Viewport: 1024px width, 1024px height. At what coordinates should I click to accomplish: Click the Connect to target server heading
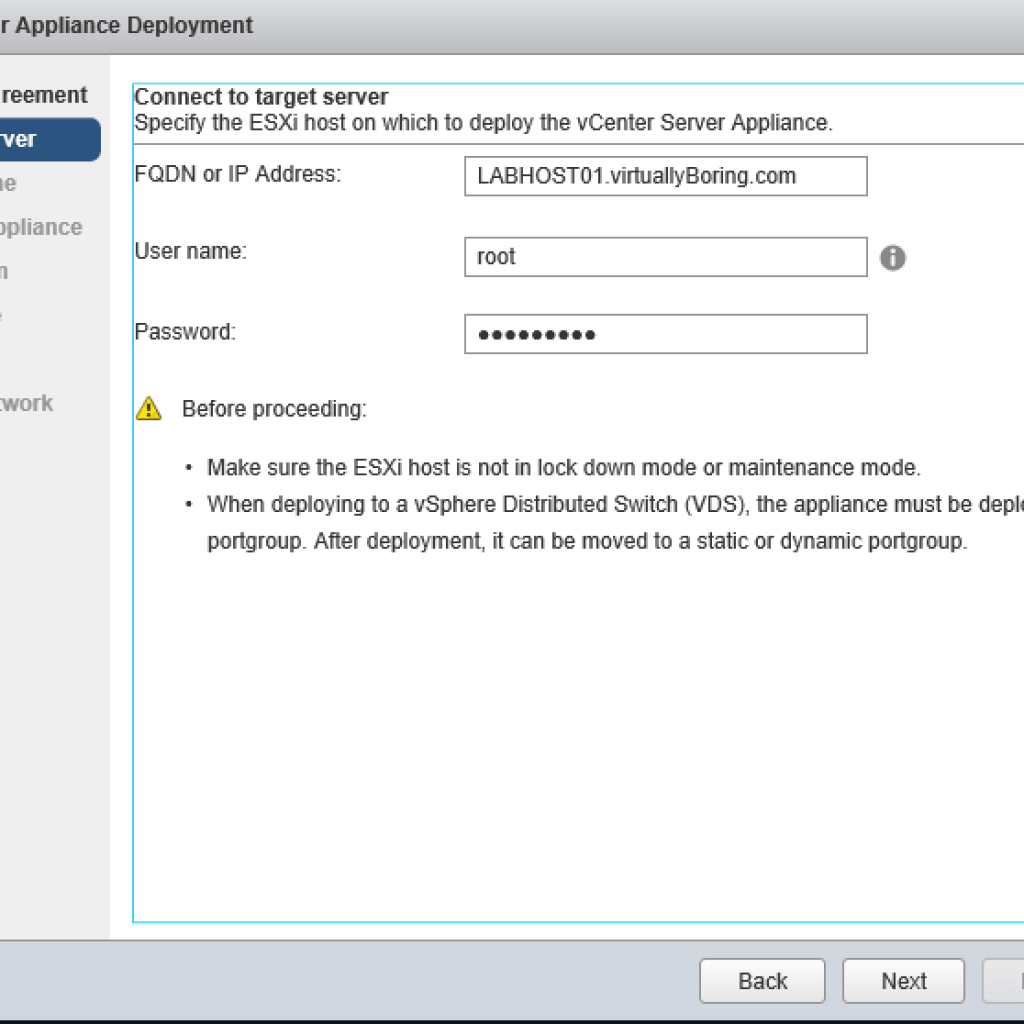point(262,97)
